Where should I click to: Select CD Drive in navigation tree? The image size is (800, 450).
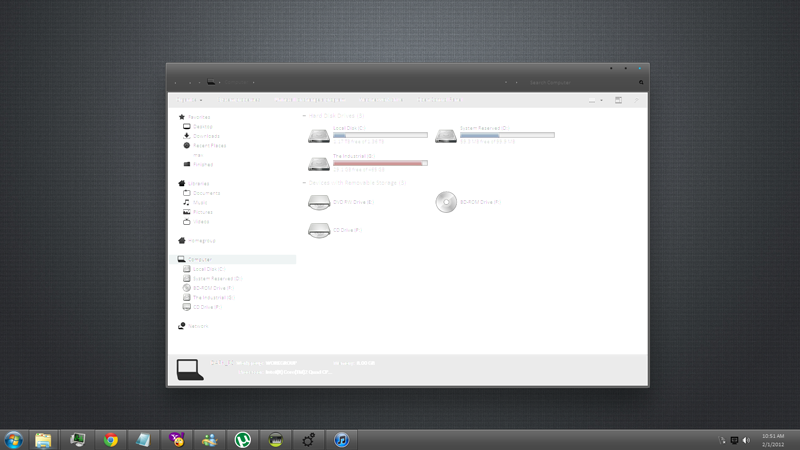207,307
